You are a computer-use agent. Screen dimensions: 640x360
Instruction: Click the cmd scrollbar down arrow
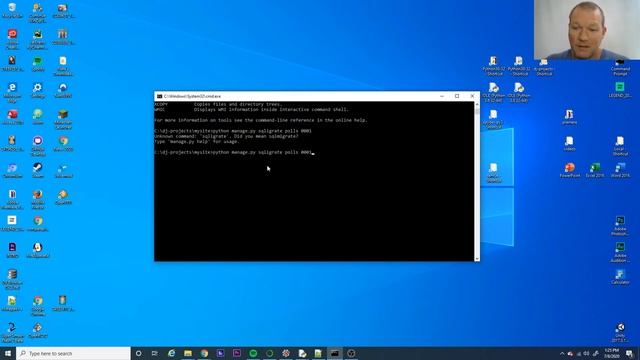pos(477,258)
